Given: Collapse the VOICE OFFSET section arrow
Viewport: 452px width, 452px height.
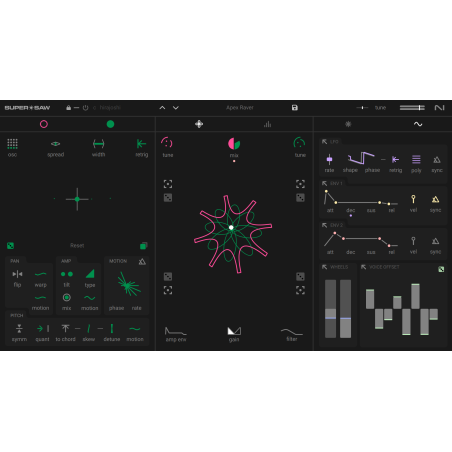Looking at the screenshot, I should click(363, 267).
